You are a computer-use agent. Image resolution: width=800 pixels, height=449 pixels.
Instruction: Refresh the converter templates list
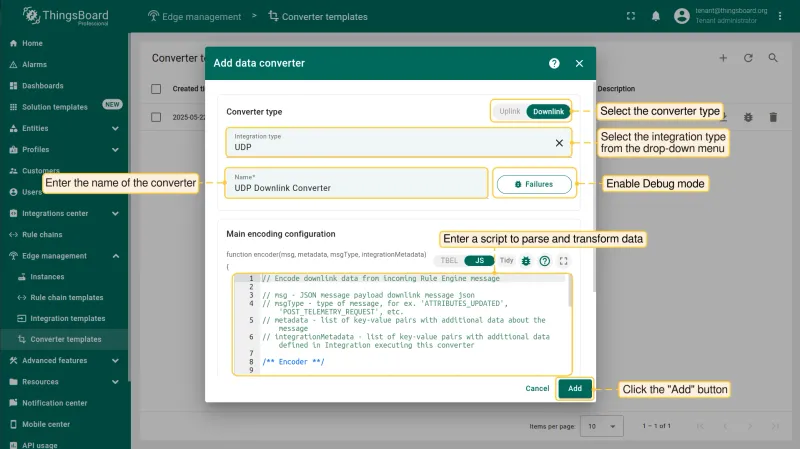coord(748,58)
